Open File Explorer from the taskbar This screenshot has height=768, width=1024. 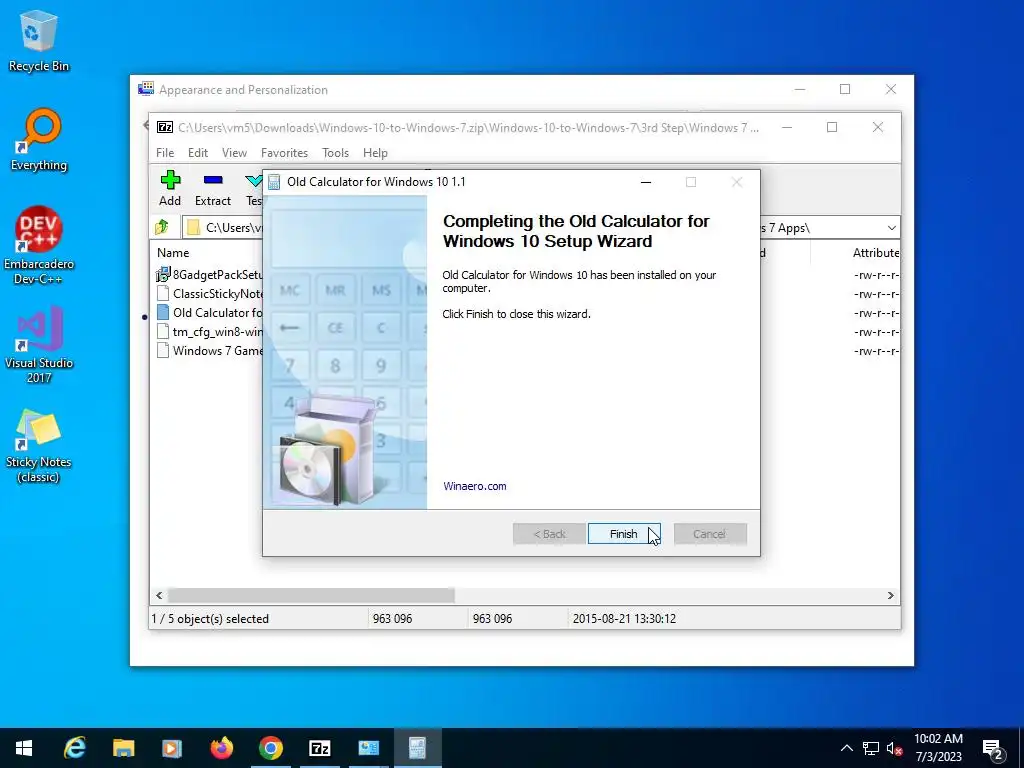pos(123,748)
